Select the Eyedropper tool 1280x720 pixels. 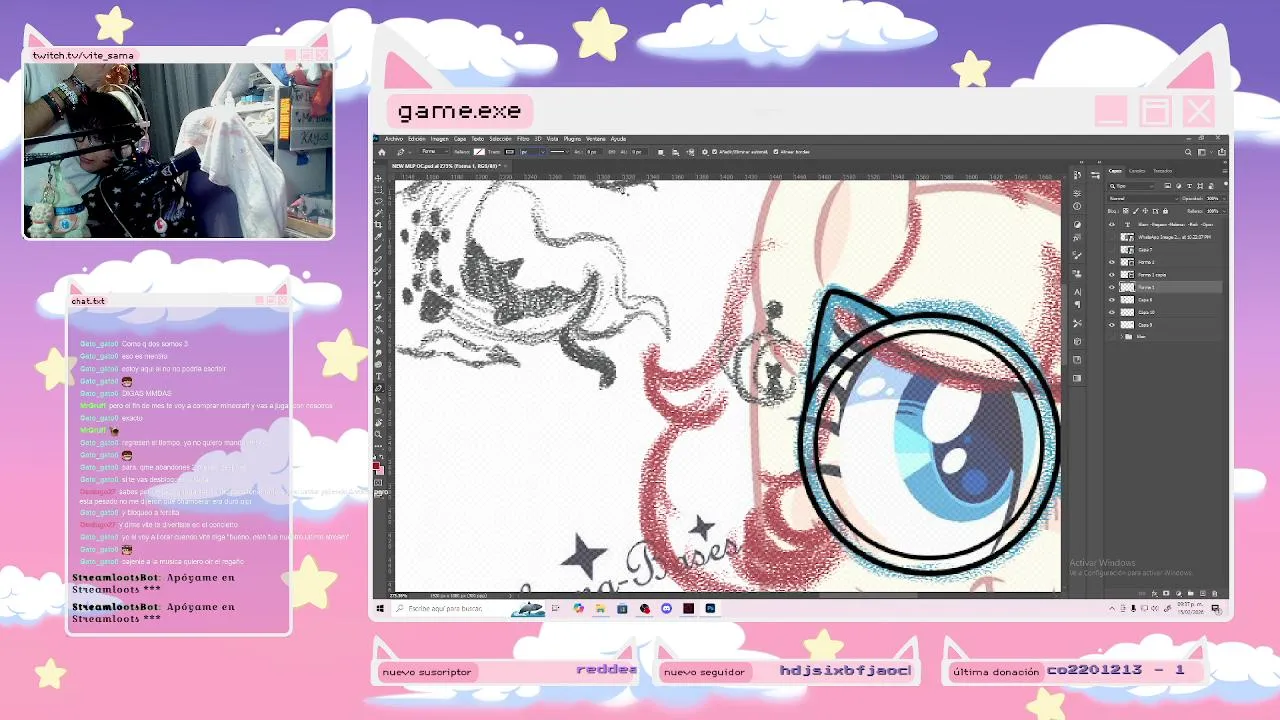(x=378, y=236)
